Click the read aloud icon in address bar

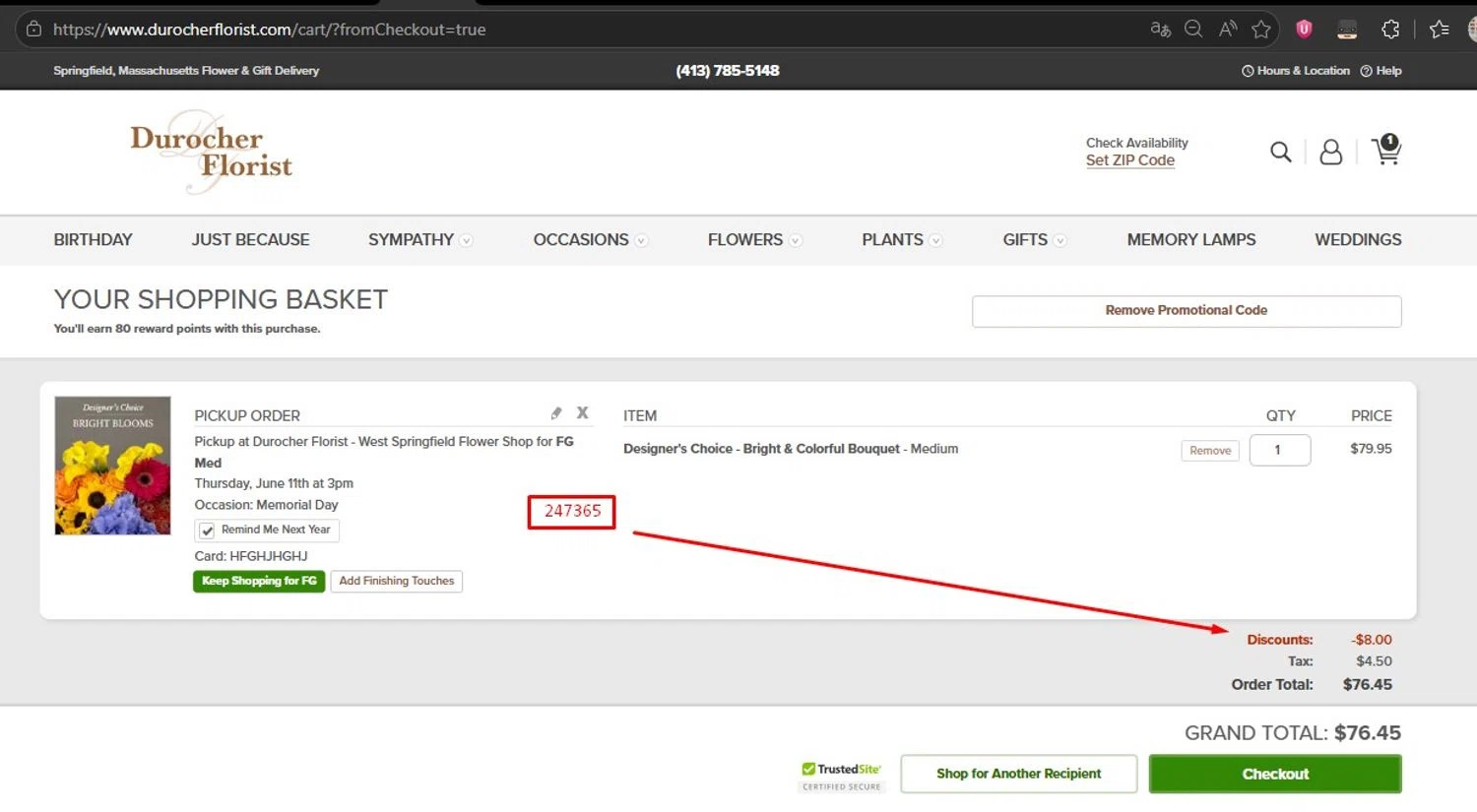(1227, 30)
